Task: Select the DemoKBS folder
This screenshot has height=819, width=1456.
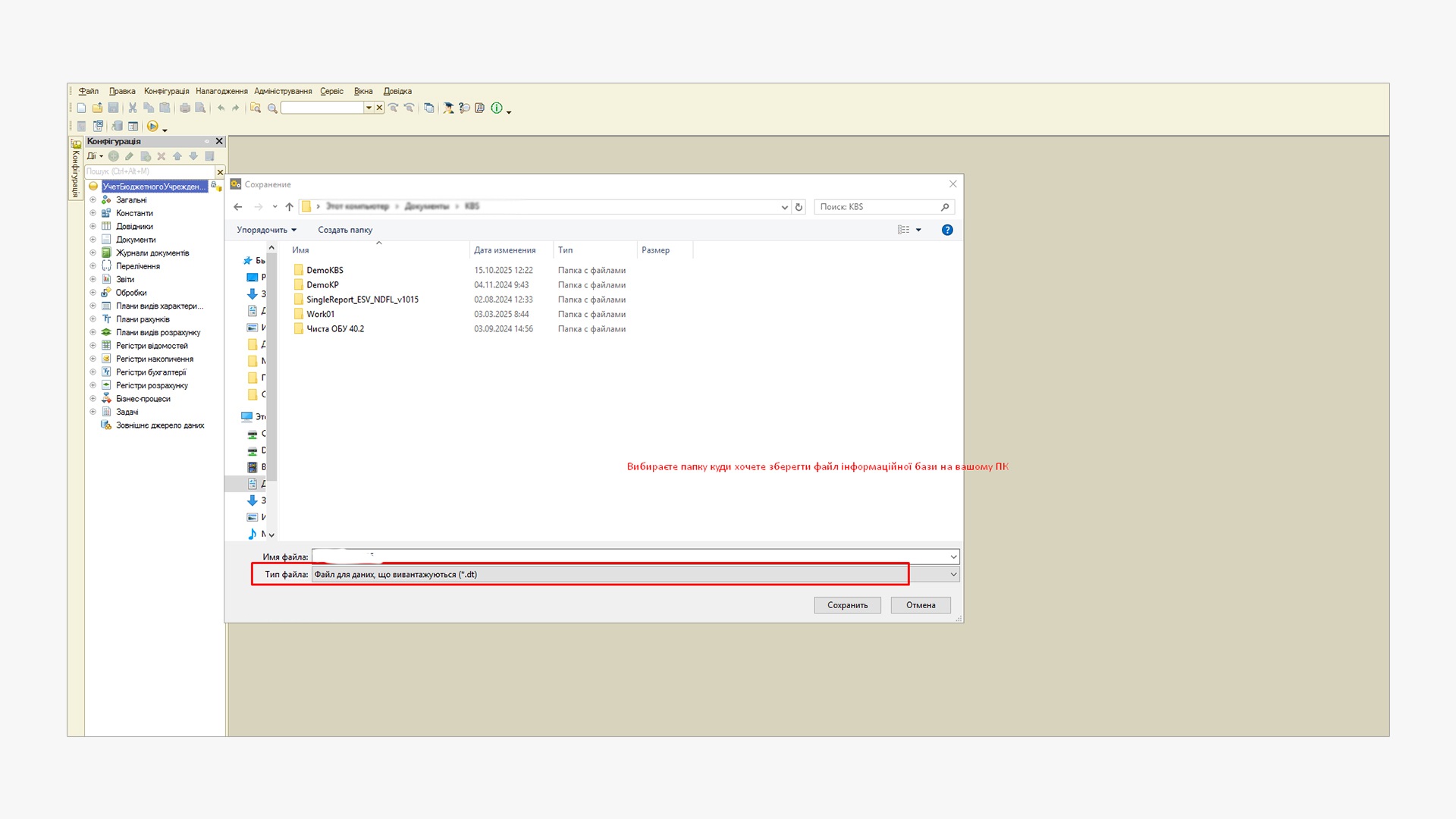Action: point(325,270)
